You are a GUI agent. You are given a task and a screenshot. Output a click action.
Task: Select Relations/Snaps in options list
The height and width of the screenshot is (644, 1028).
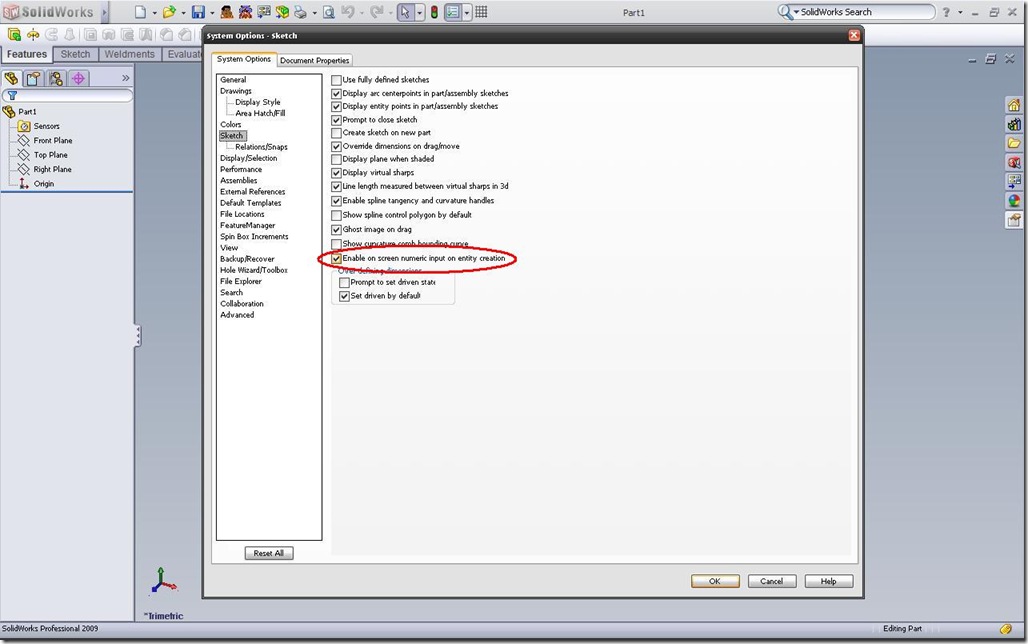pyautogui.click(x=261, y=147)
